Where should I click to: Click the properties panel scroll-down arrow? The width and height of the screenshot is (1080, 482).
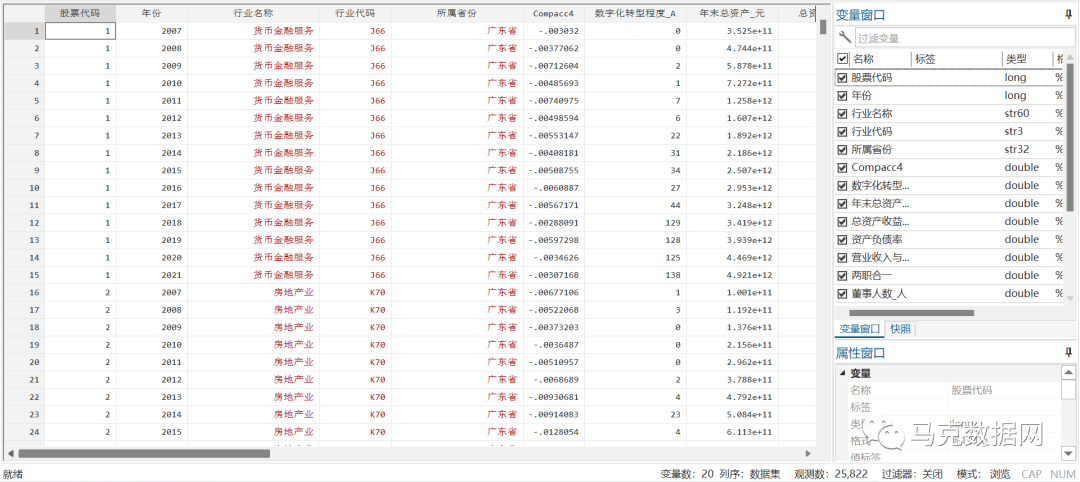coord(1068,452)
